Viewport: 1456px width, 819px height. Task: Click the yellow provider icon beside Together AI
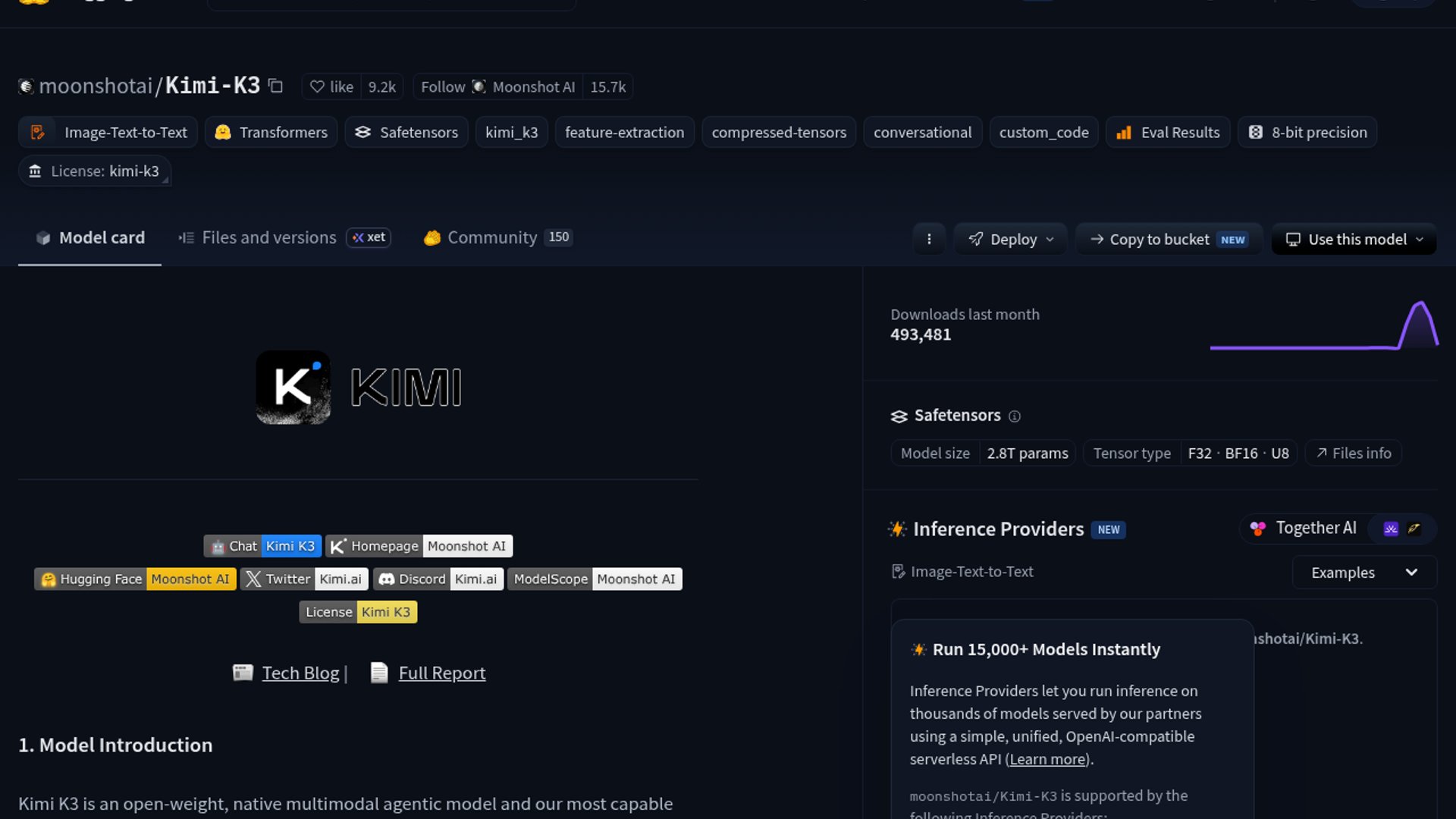pos(1414,529)
